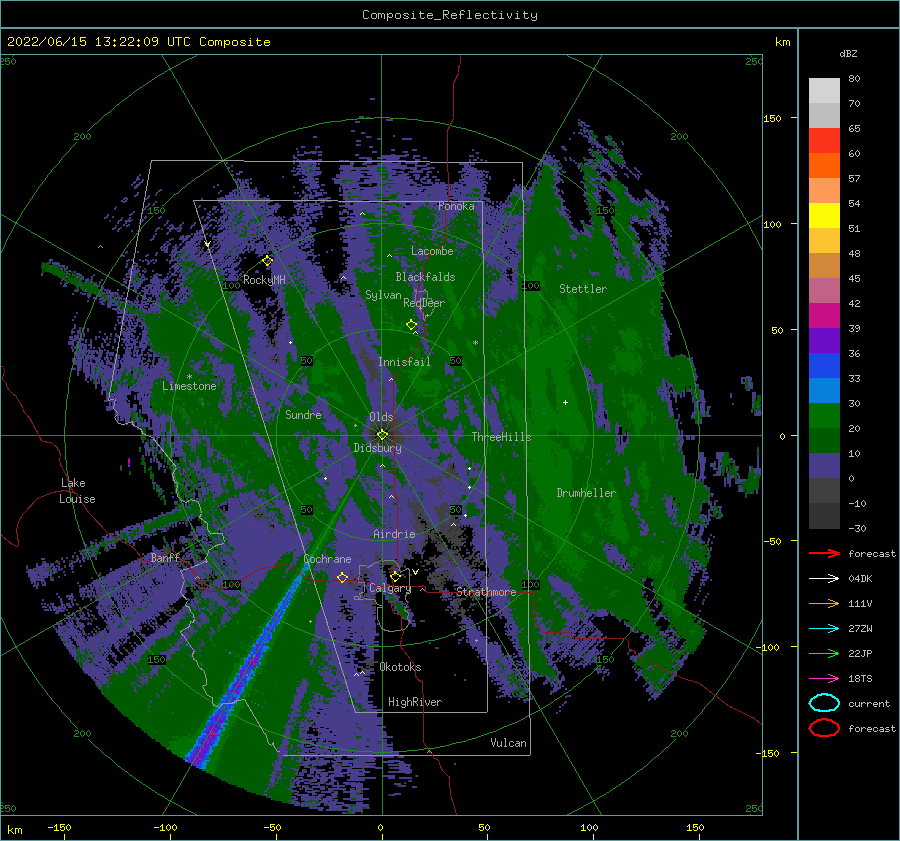Select the yellow 54 dBZ color swatch

[824, 215]
